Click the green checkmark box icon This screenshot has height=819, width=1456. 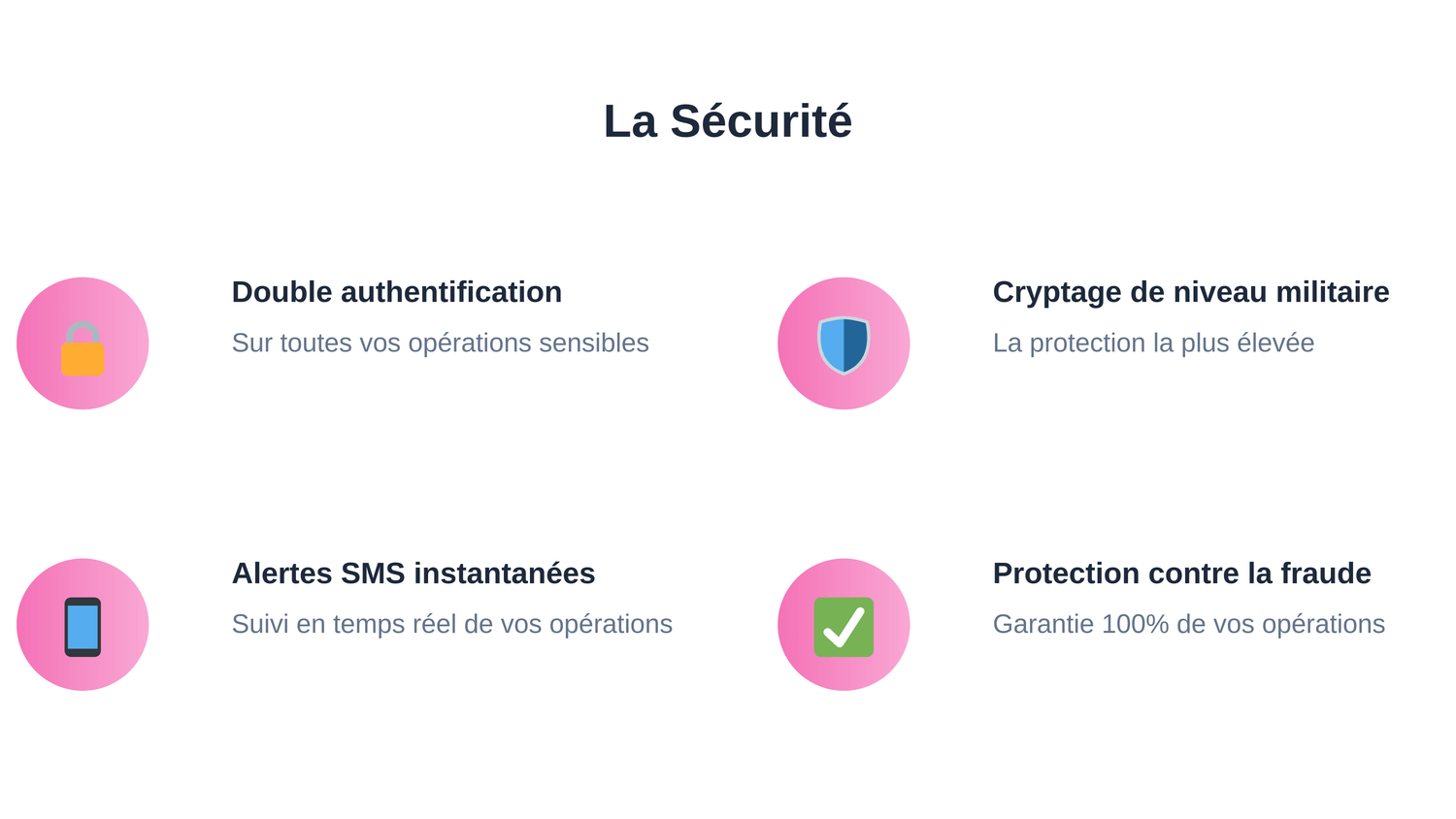pos(844,627)
